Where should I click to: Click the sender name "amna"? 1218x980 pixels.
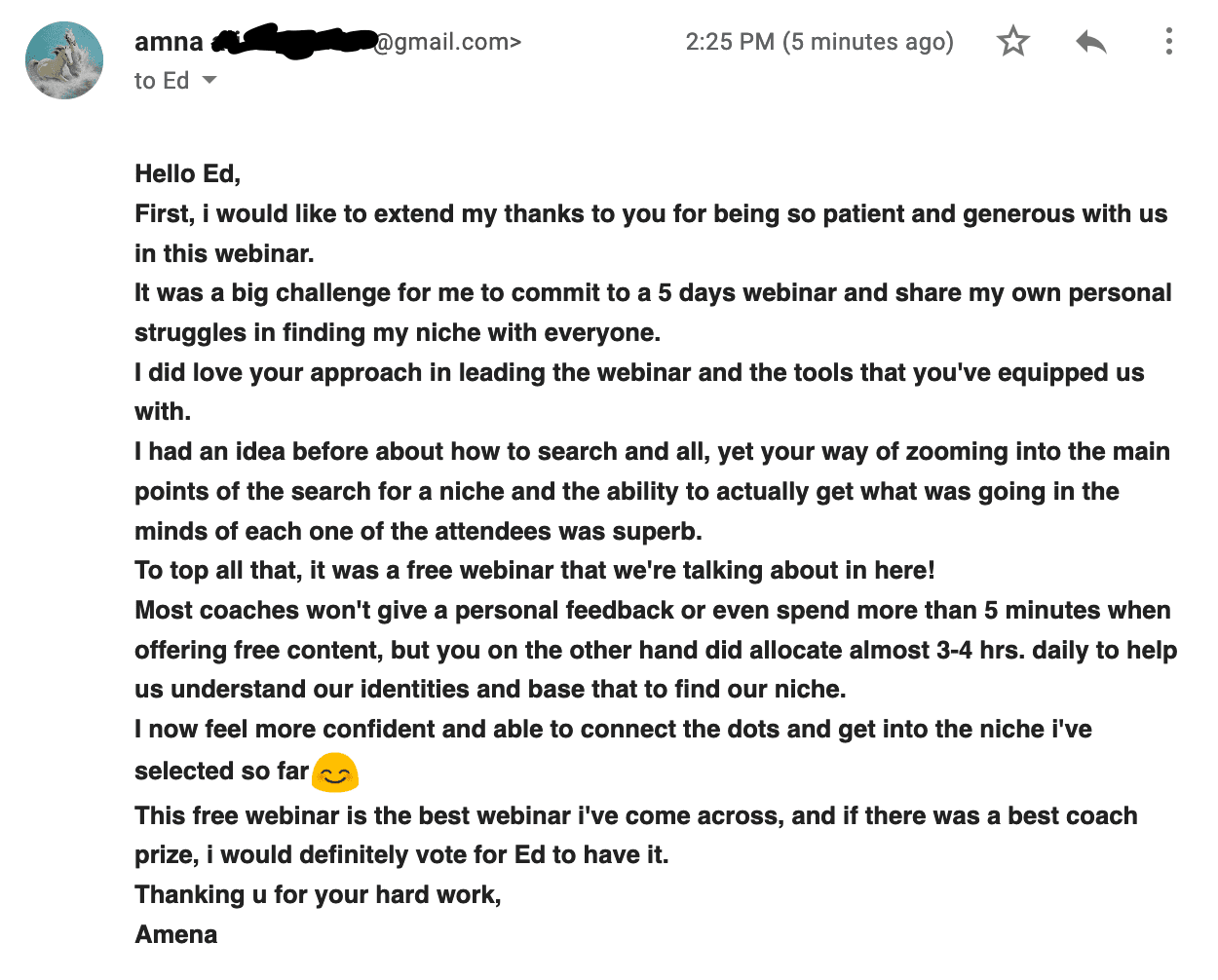[169, 42]
